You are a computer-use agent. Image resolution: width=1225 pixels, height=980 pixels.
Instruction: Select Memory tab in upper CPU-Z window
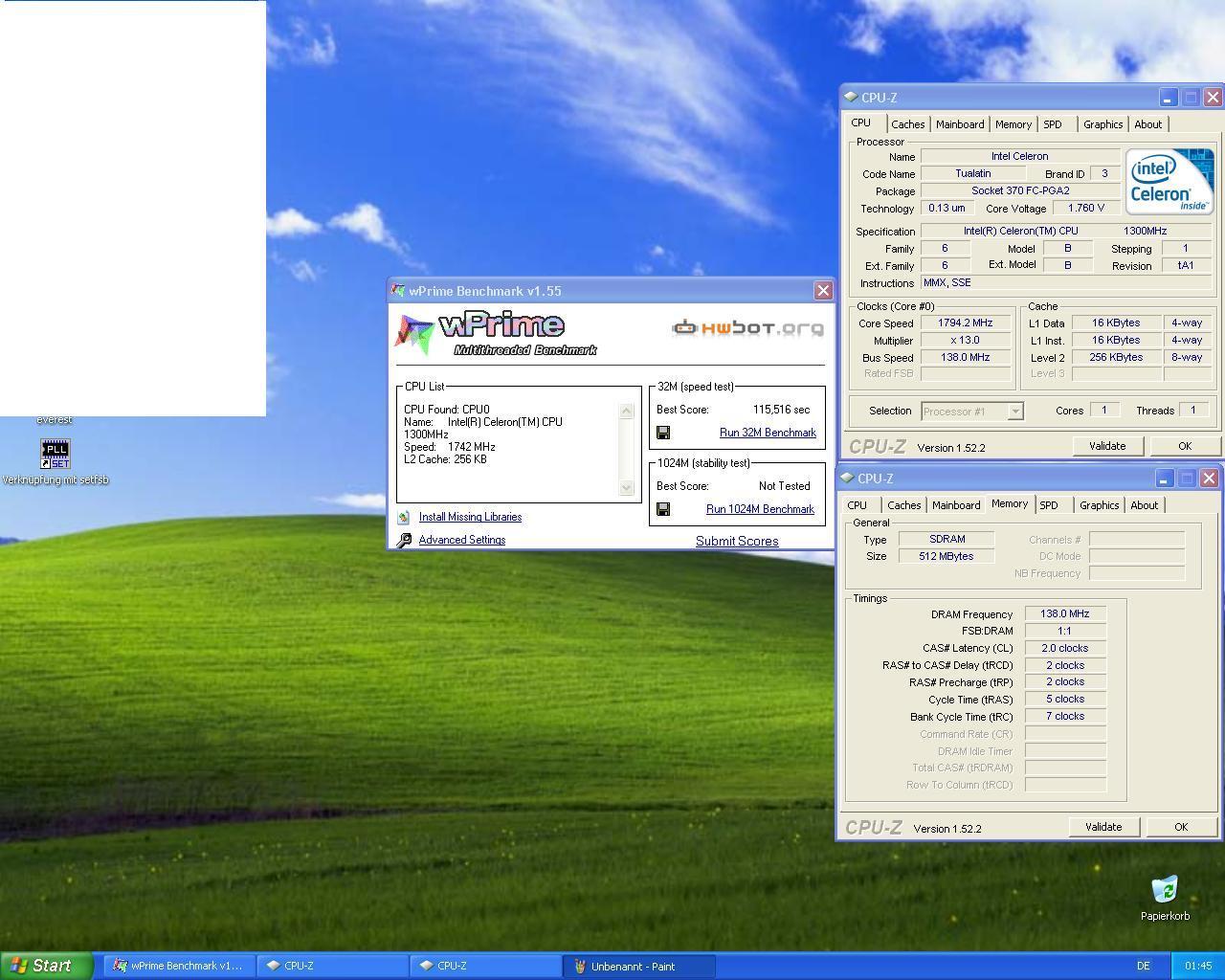pos(1013,124)
